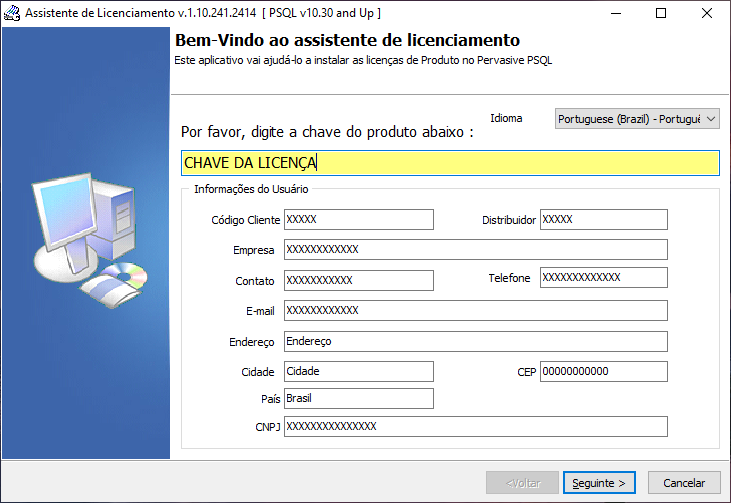Click the application icon in the title bar
Viewport: 731px width, 503px height.
pyautogui.click(x=12, y=13)
